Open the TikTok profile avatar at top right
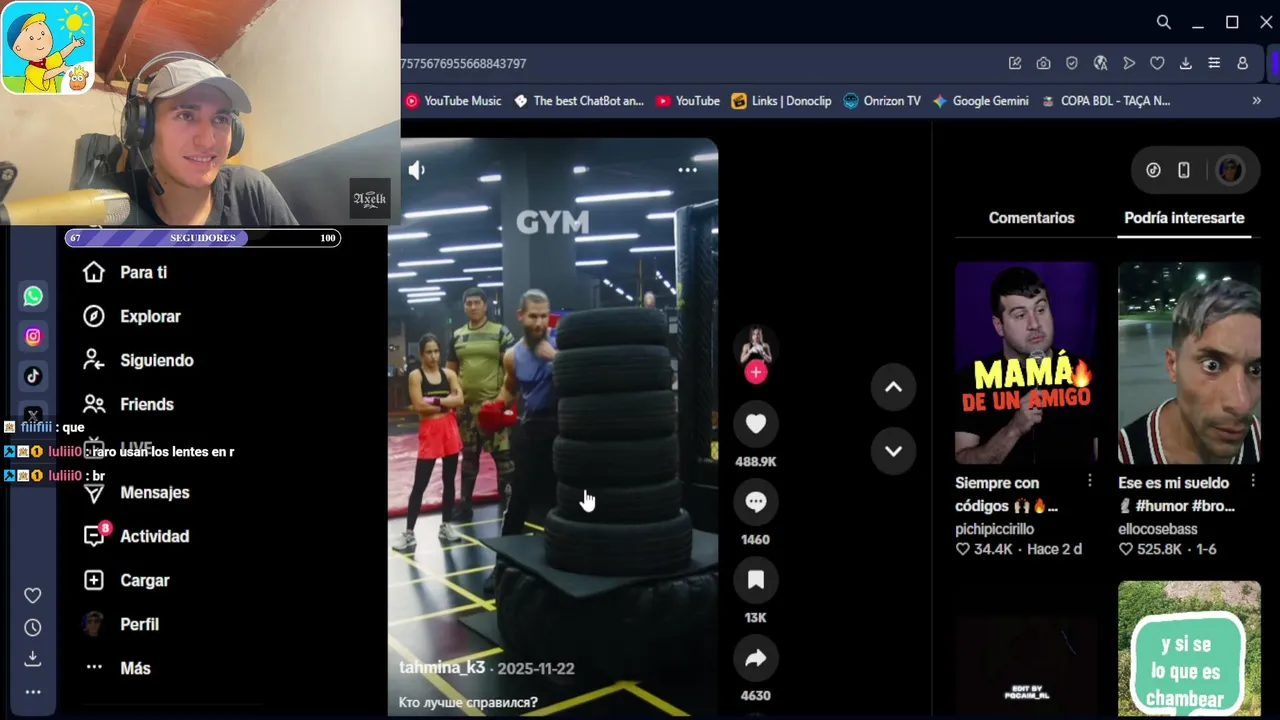 [1230, 170]
